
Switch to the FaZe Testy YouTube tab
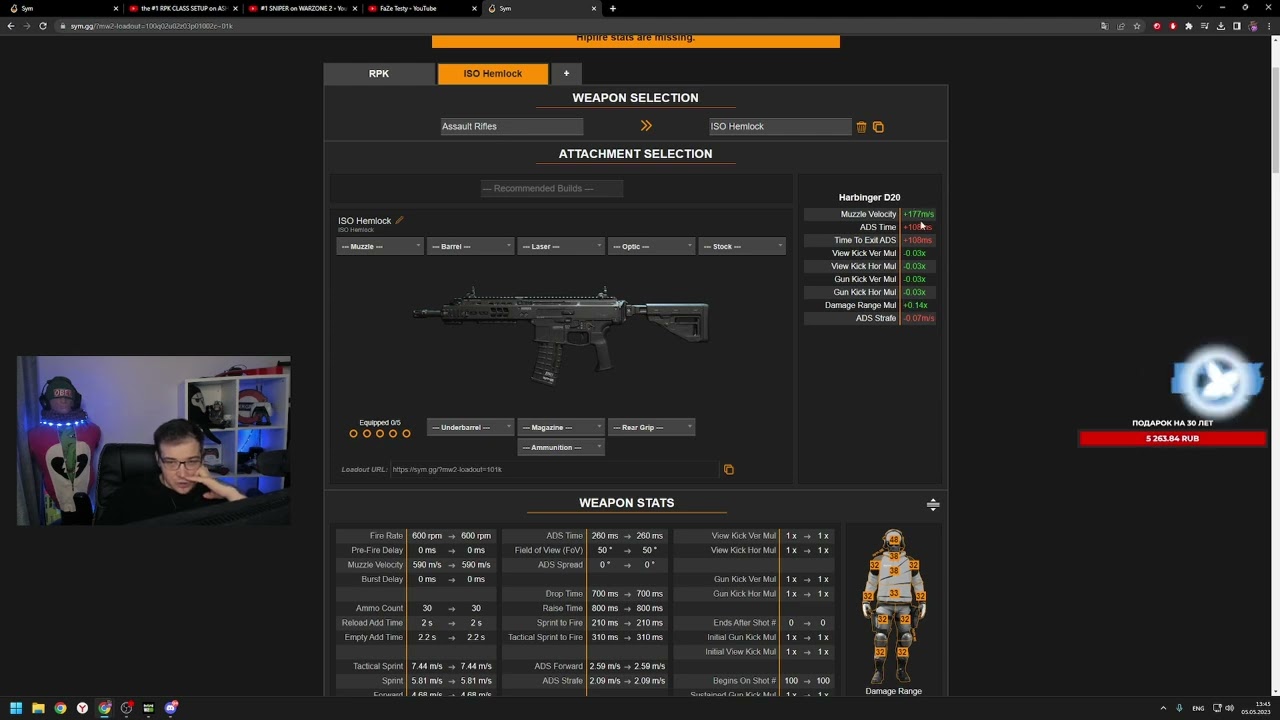click(420, 8)
